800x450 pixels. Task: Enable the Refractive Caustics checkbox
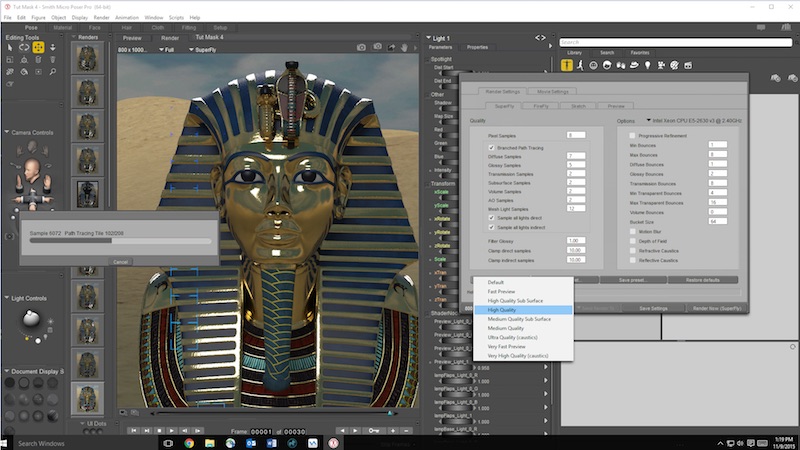point(633,251)
